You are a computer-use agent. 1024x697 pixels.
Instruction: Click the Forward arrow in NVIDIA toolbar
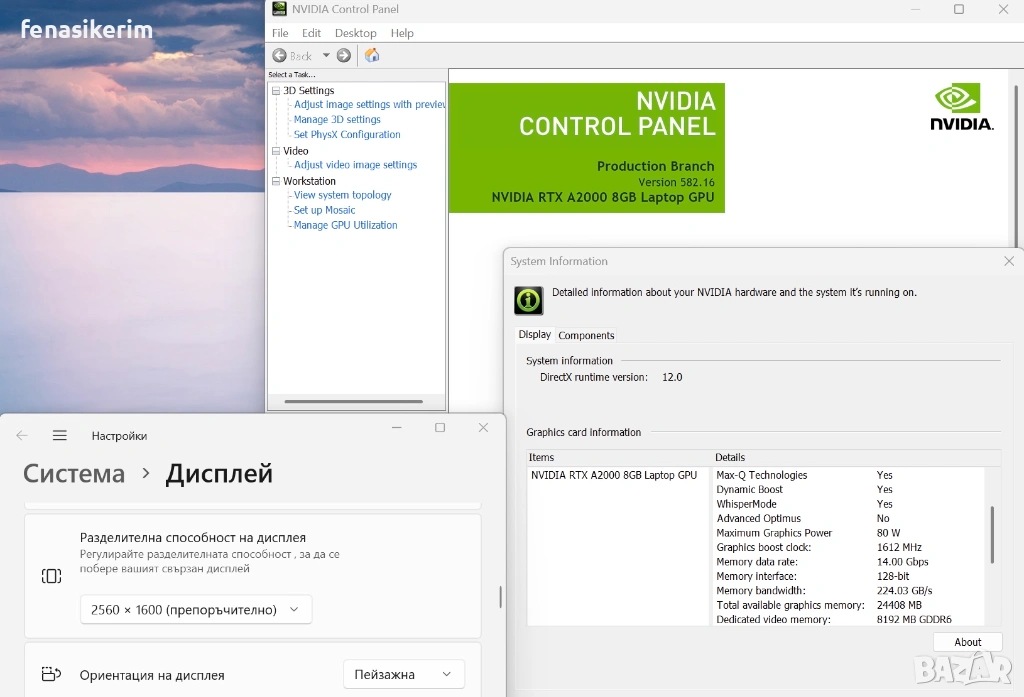[x=344, y=56]
